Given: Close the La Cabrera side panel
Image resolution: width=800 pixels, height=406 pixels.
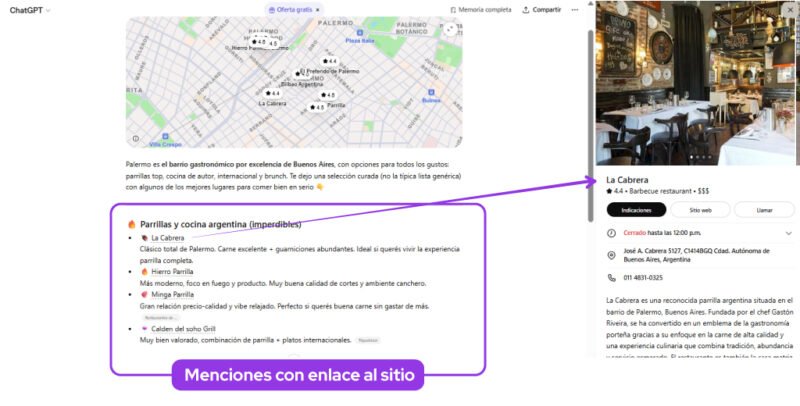Looking at the screenshot, I should [x=790, y=9].
